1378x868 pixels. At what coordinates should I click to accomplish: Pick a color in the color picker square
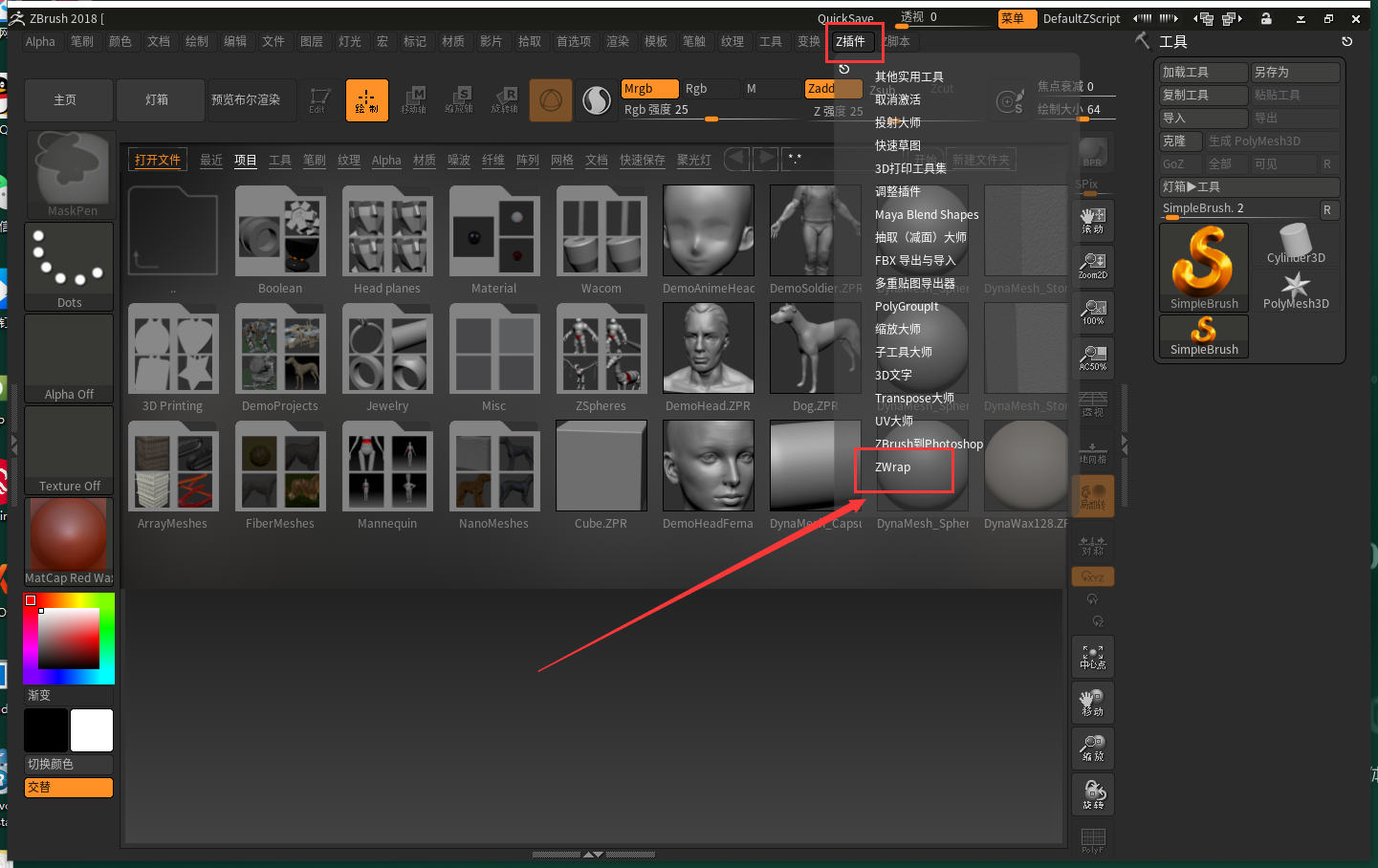(69, 639)
